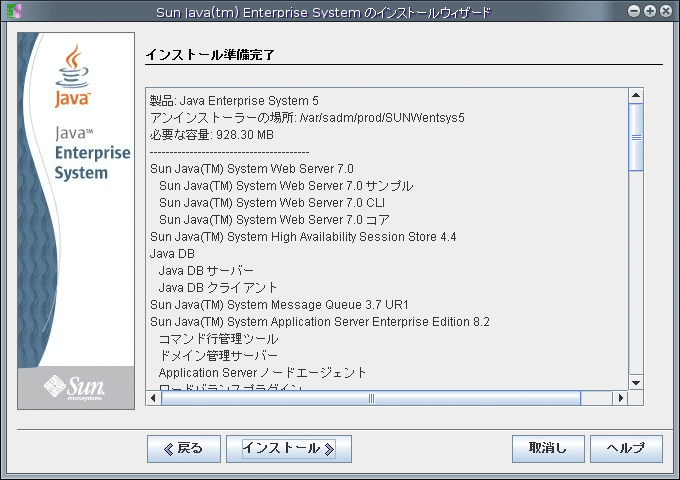680x480 pixels.
Task: Open help via the ヘルプ button
Action: click(626, 449)
